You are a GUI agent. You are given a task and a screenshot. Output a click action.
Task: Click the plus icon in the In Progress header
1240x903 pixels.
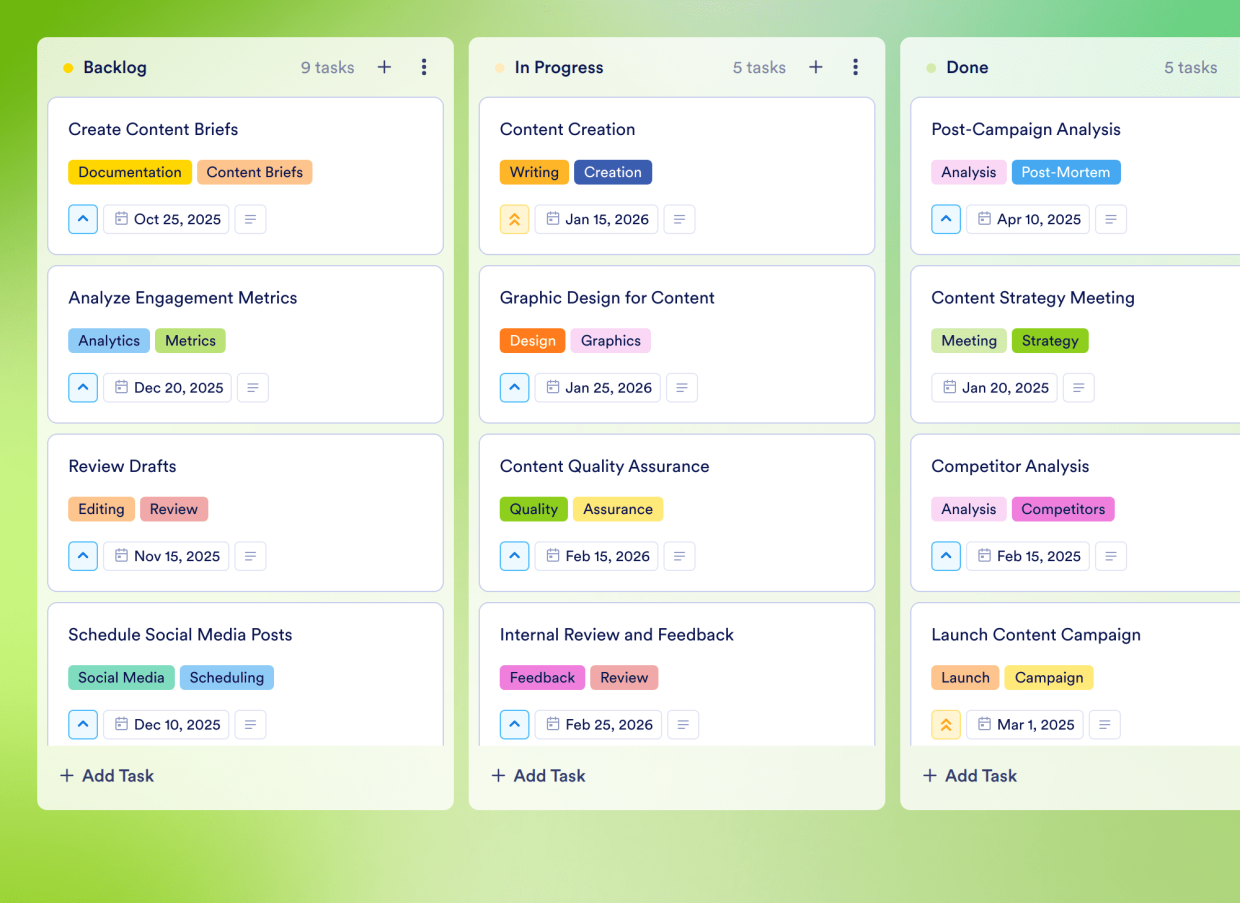click(815, 67)
